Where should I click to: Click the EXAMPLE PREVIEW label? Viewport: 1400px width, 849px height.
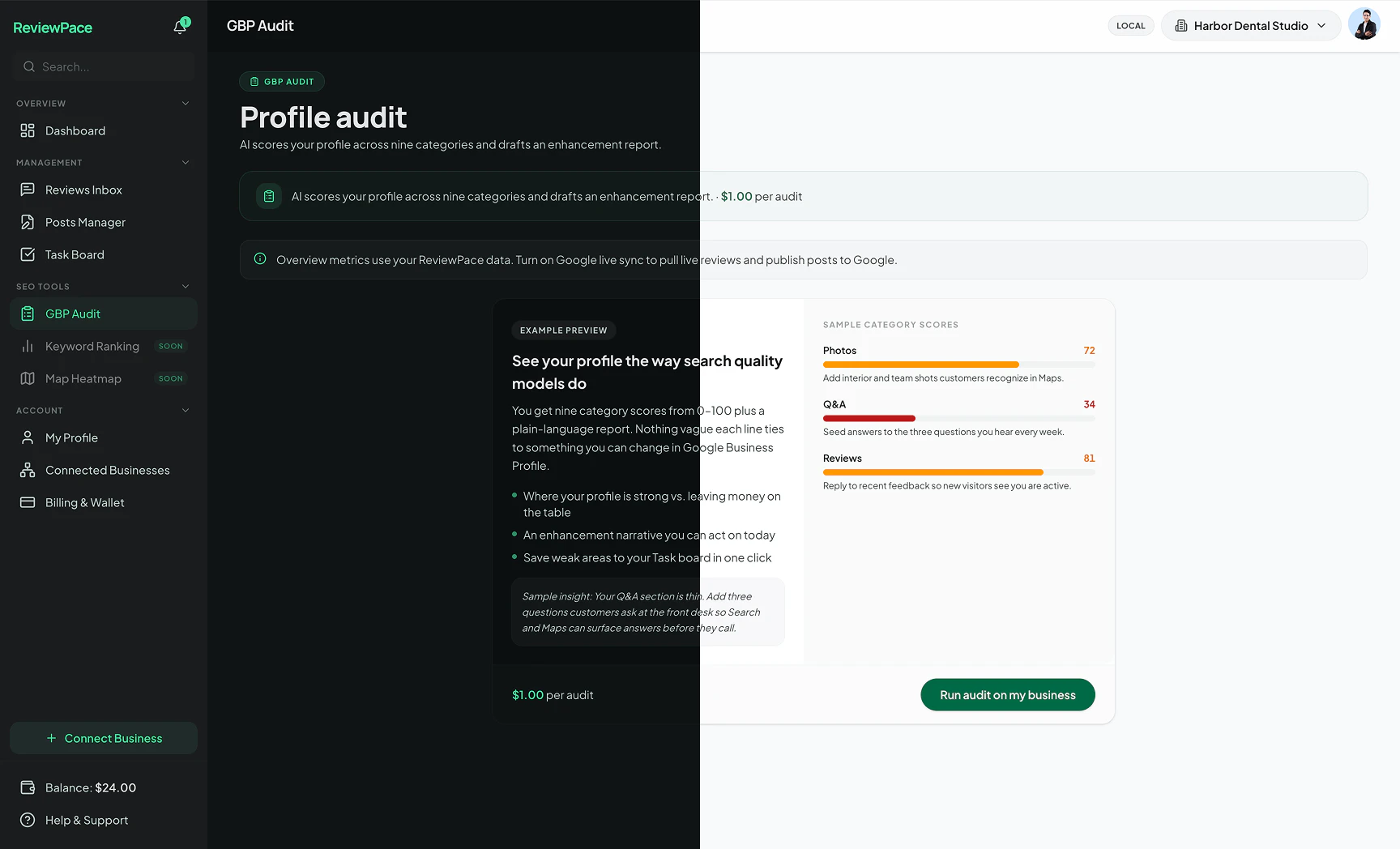pos(564,331)
